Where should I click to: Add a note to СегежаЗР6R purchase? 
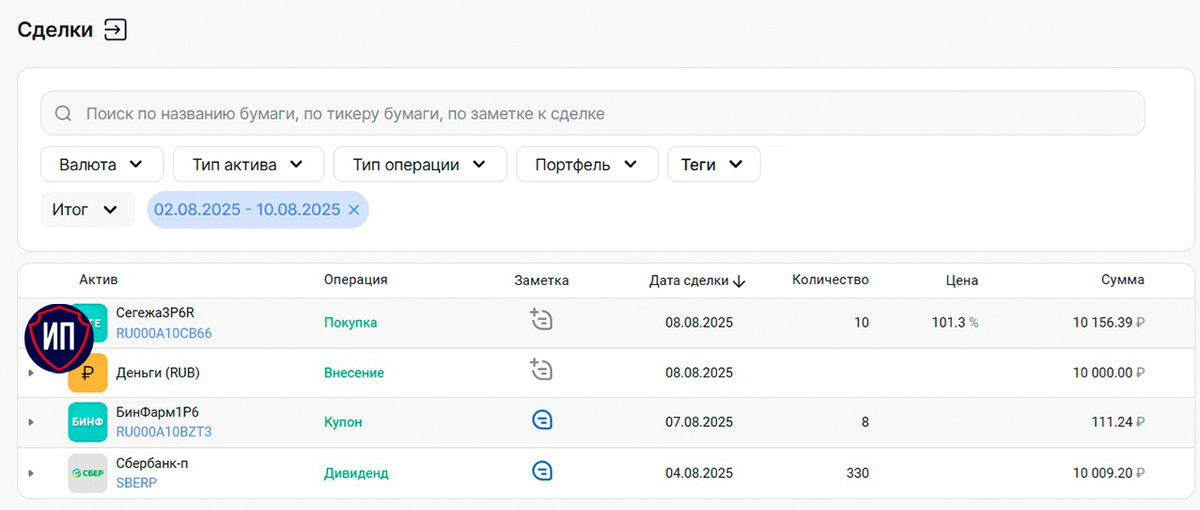[x=541, y=320]
